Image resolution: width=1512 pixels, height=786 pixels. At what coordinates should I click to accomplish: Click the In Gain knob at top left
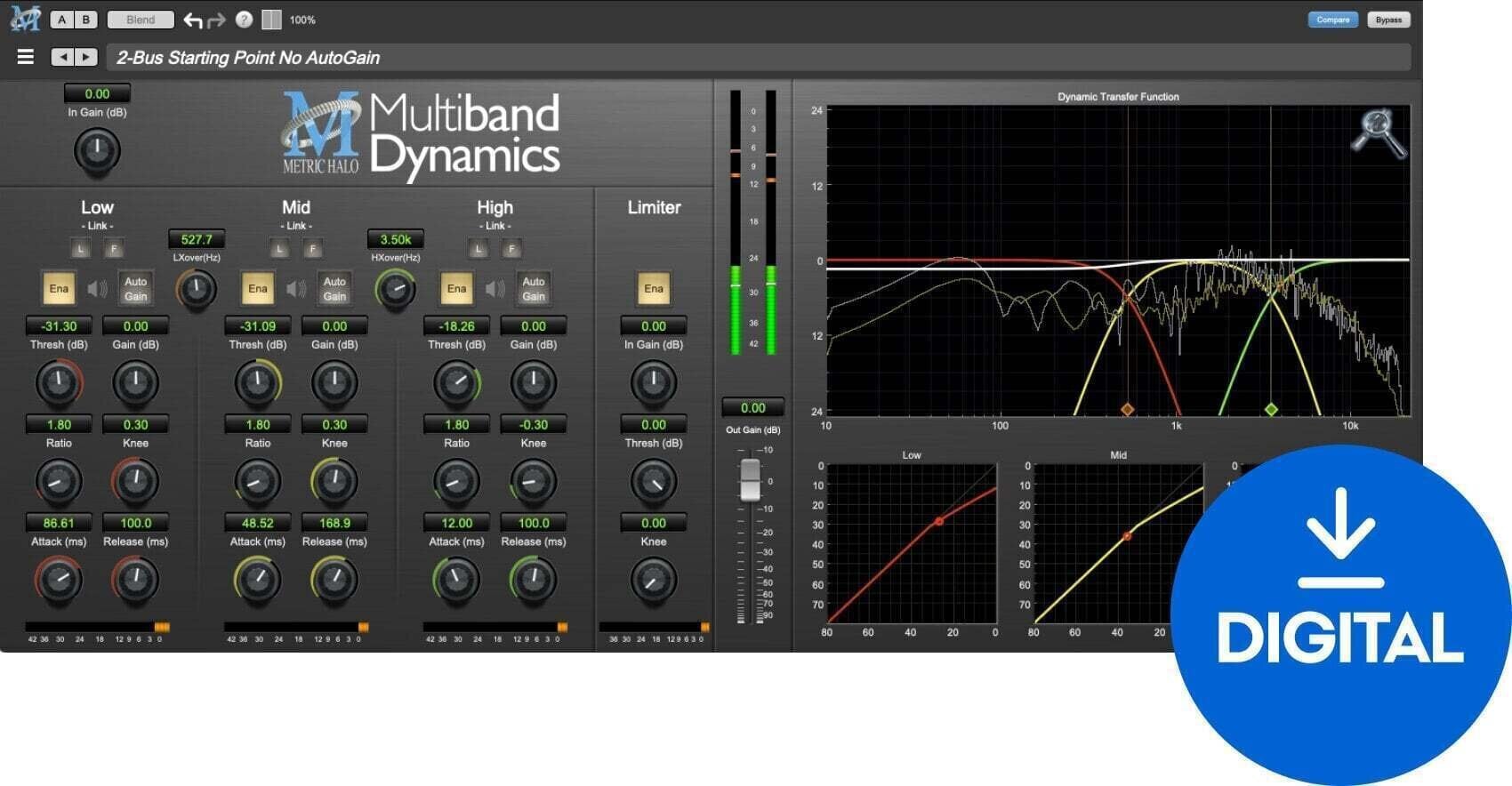click(x=97, y=151)
